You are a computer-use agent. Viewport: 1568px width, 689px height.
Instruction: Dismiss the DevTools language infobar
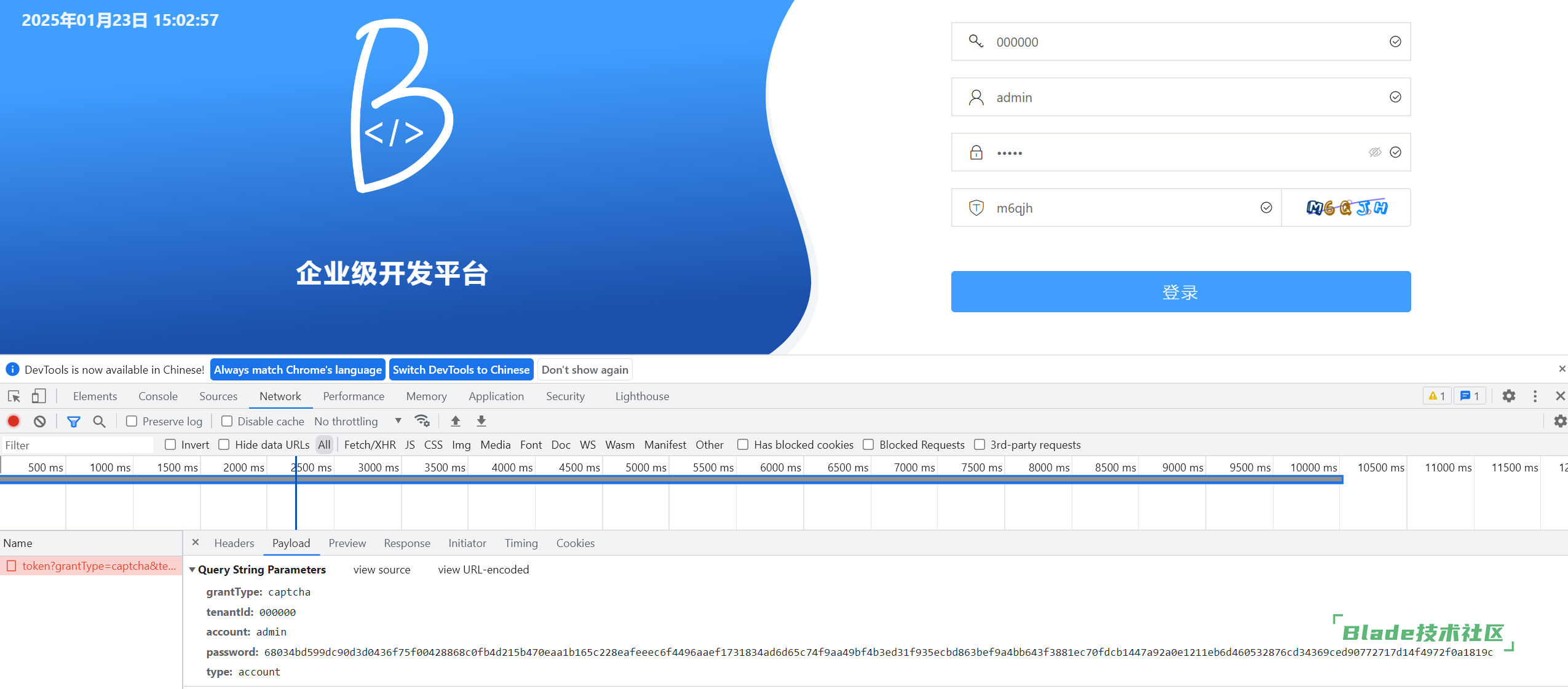(x=1562, y=369)
